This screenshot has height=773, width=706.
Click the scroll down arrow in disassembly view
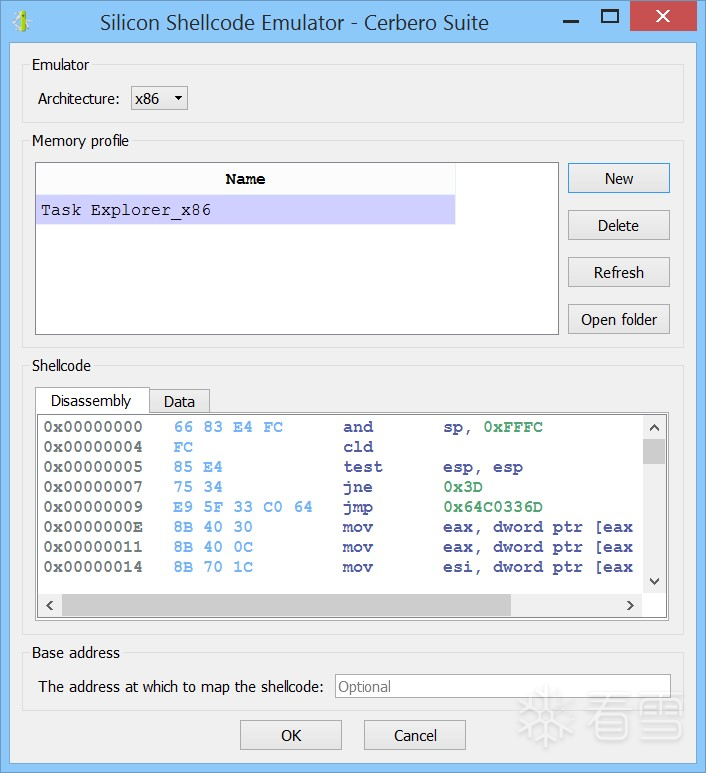pyautogui.click(x=654, y=581)
